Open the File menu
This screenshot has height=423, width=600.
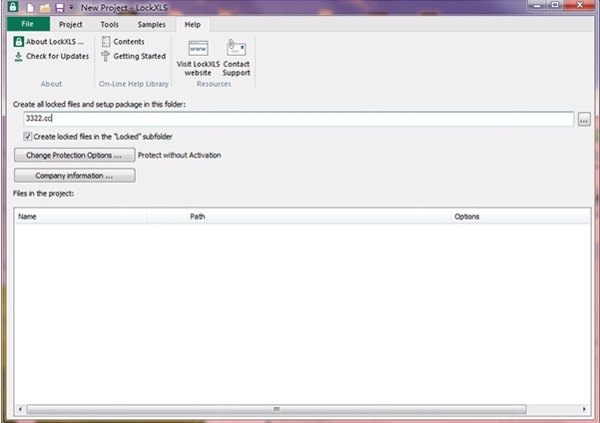pos(28,24)
